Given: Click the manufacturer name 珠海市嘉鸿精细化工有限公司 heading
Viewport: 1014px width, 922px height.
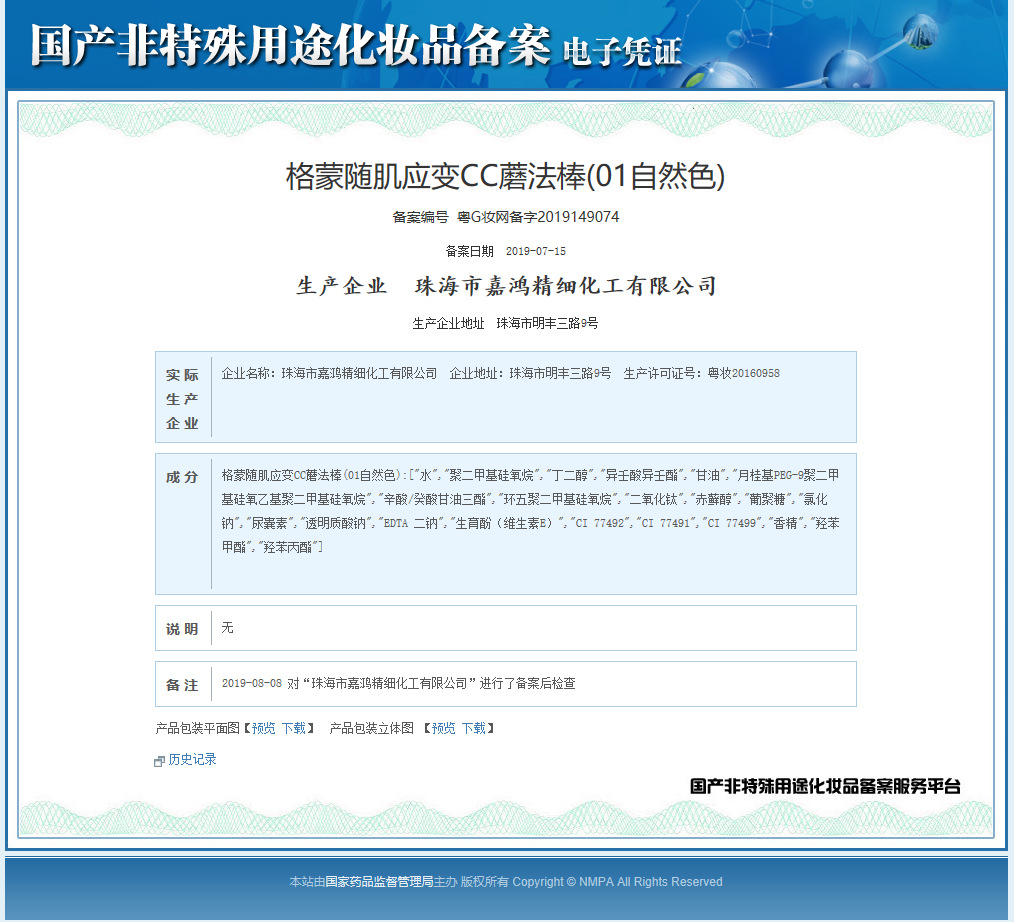Looking at the screenshot, I should 566,287.
